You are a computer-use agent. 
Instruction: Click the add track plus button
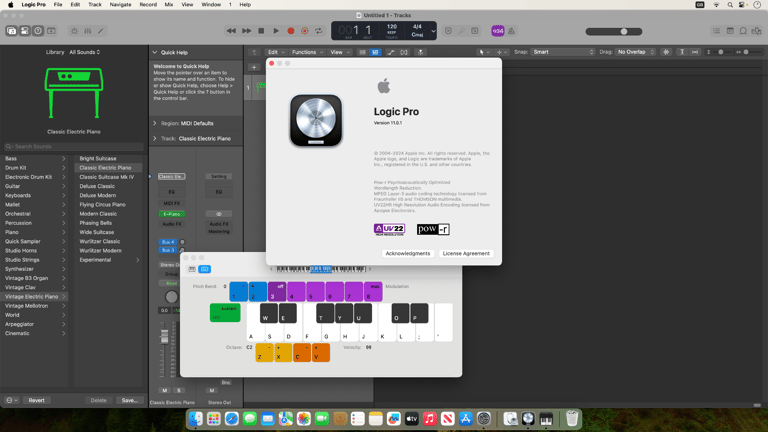254,67
